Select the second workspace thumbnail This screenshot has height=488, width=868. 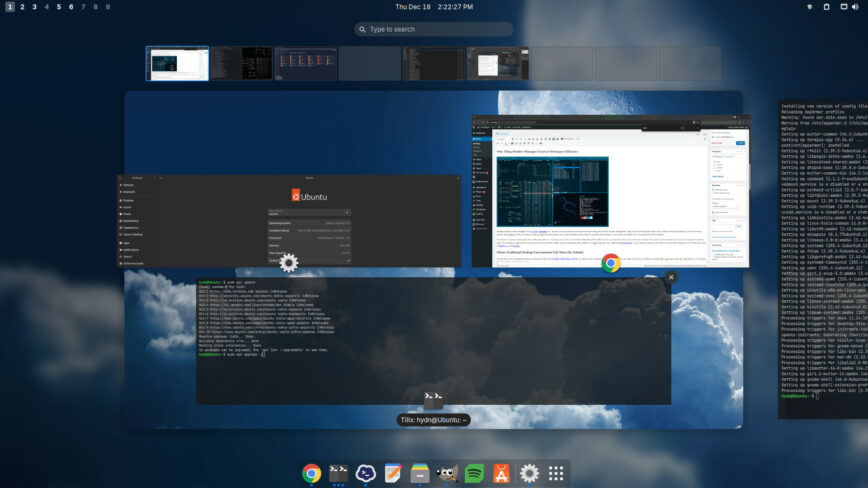[x=241, y=63]
